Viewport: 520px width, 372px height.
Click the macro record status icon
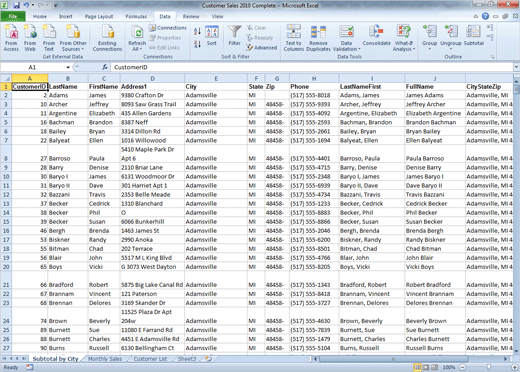[x=30, y=367]
